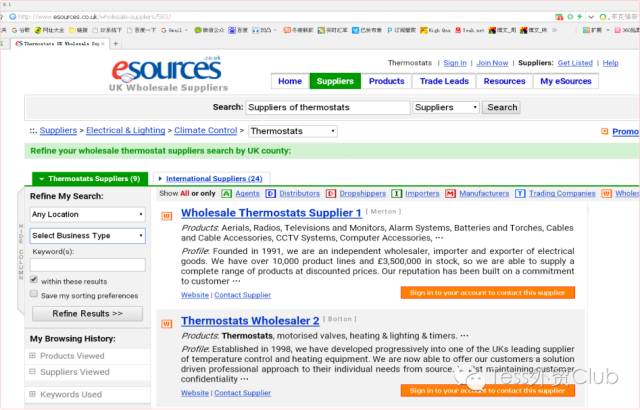Click the Join Now link
Screen dimensions: 640x410
[492, 63]
